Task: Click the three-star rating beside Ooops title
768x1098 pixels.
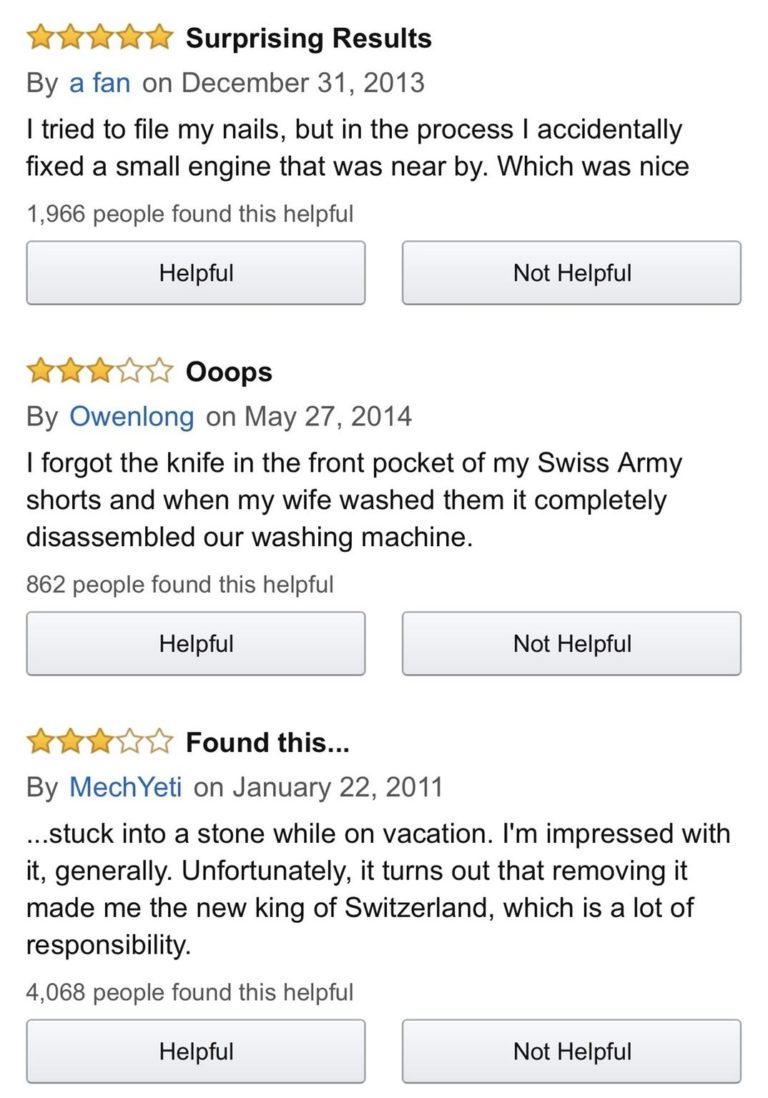Action: [x=100, y=372]
